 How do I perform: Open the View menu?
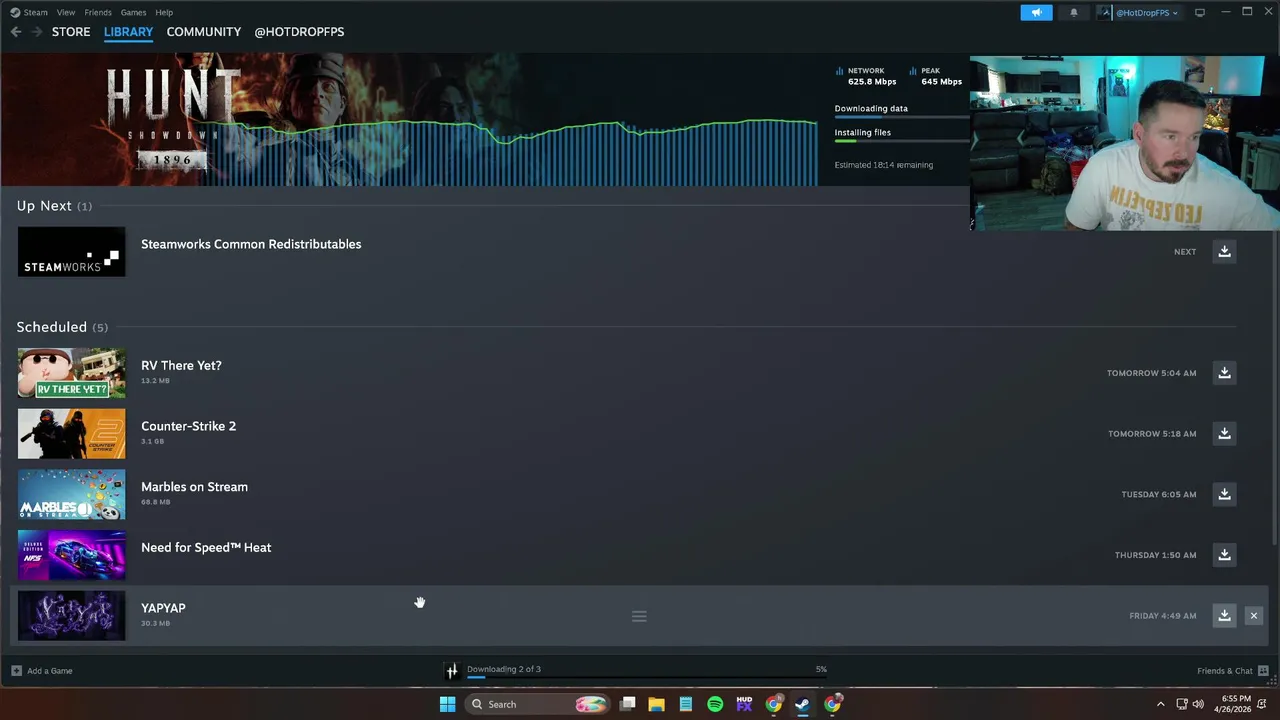pos(66,12)
